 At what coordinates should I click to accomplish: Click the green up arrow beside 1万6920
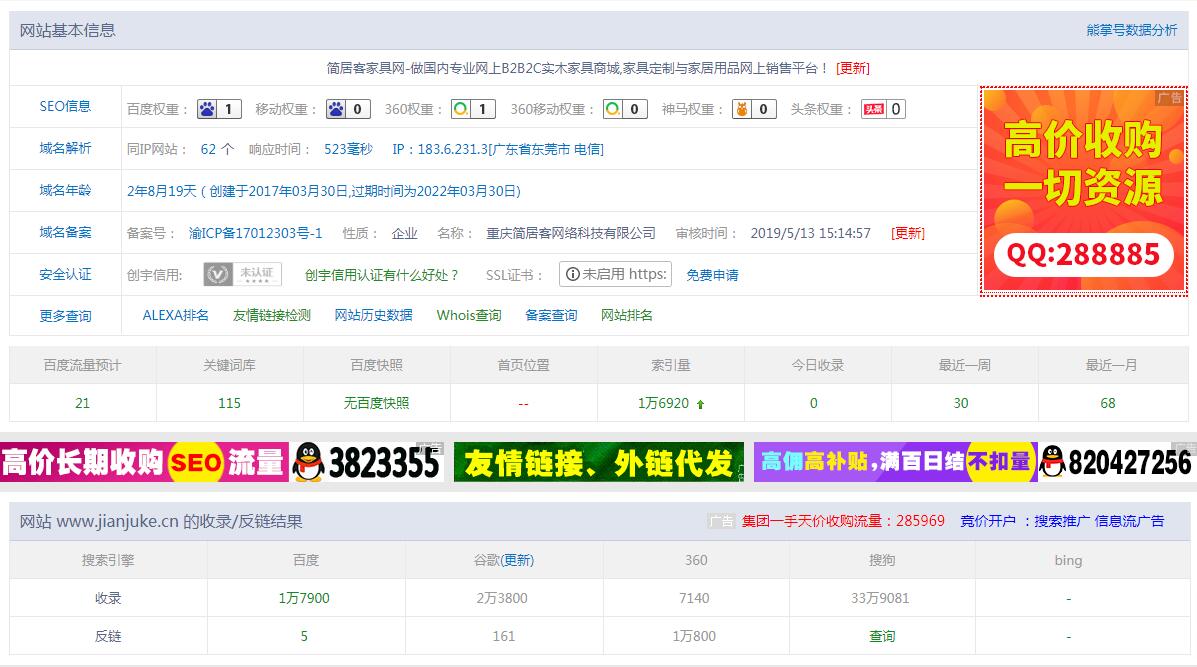700,404
